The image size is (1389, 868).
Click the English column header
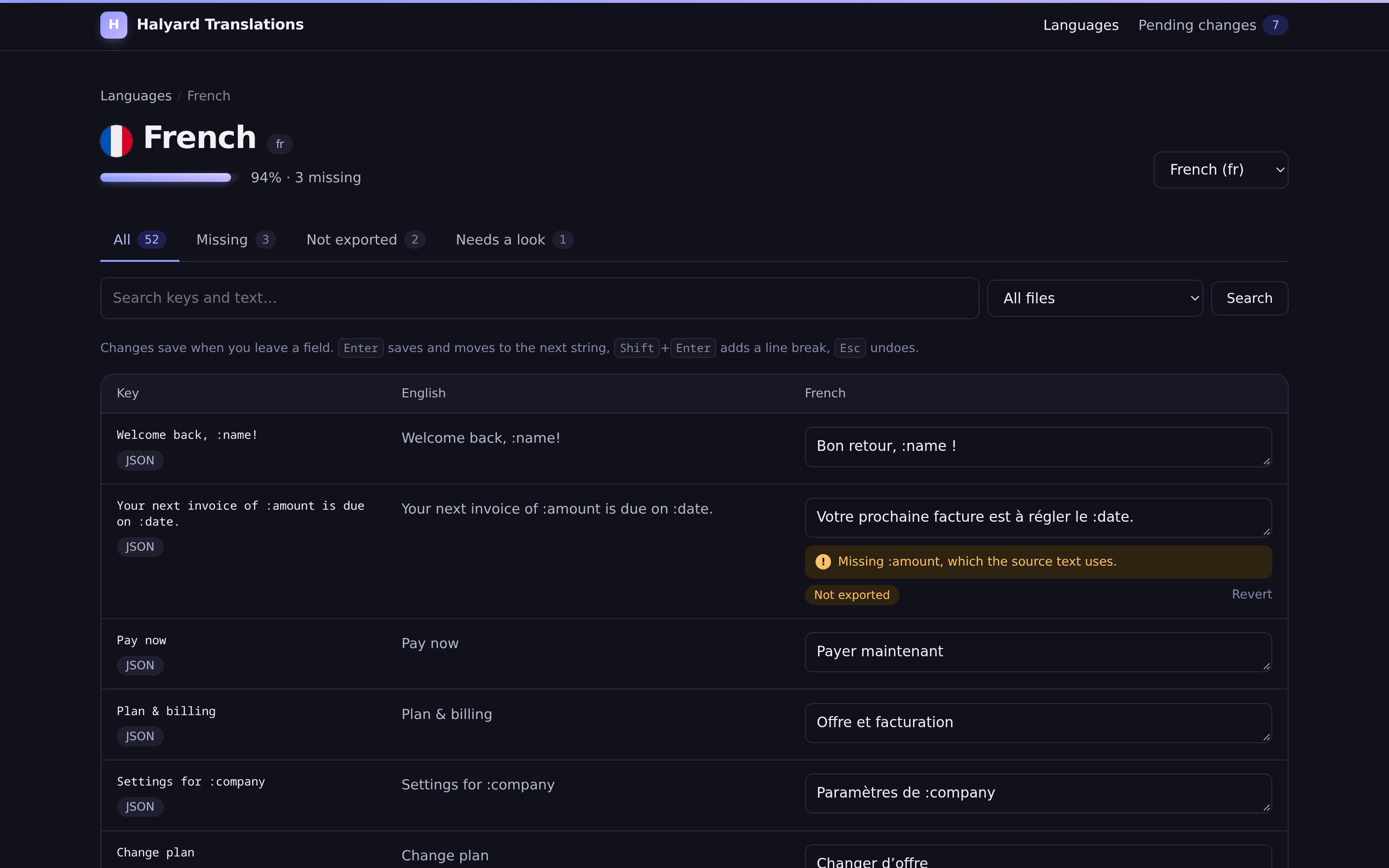(x=423, y=393)
